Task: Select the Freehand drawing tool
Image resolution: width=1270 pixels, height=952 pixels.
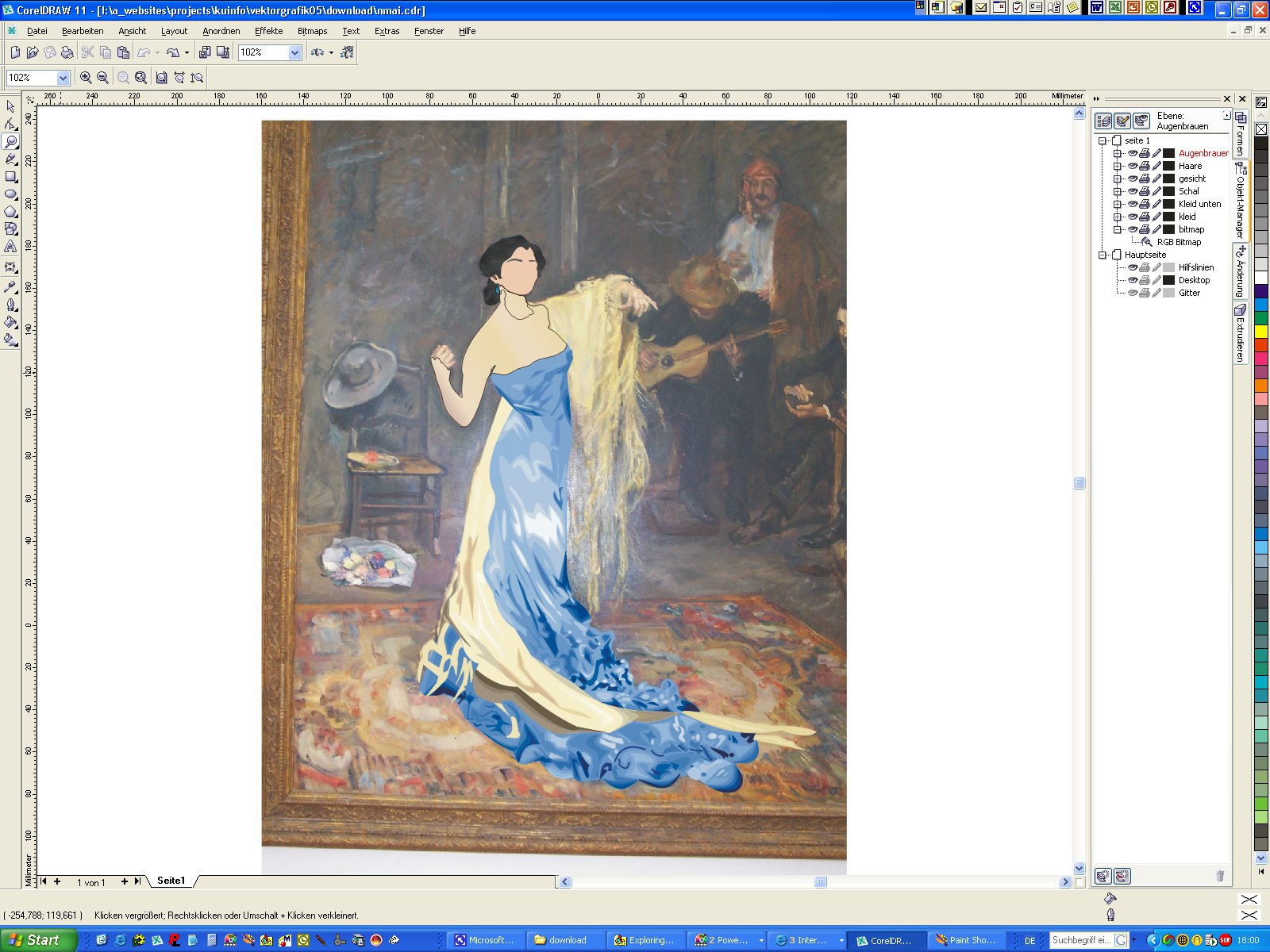Action: pos(10,159)
